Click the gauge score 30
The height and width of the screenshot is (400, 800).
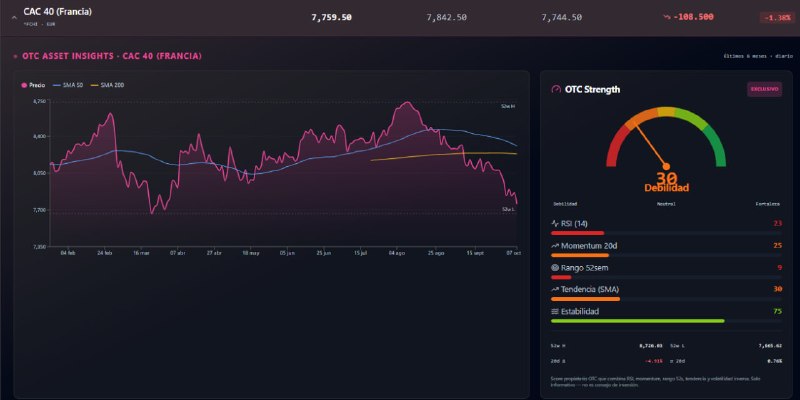pyautogui.click(x=666, y=178)
